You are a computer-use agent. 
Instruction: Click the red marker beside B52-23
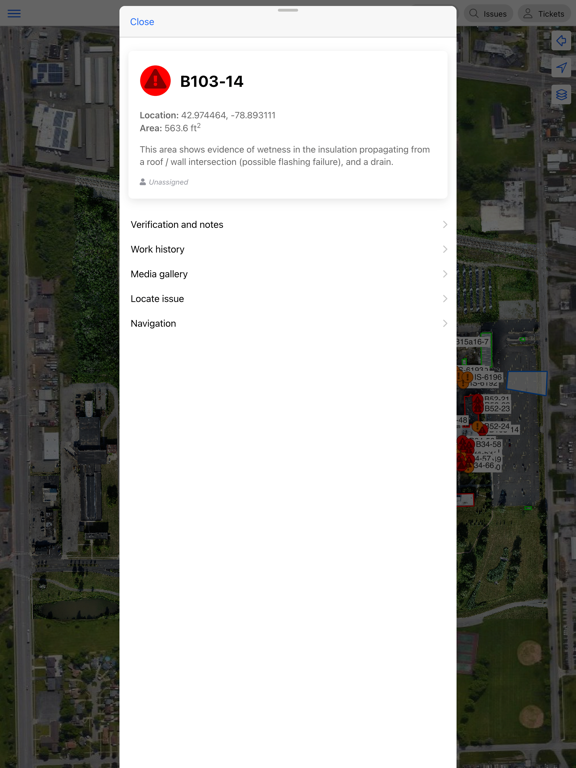click(478, 408)
